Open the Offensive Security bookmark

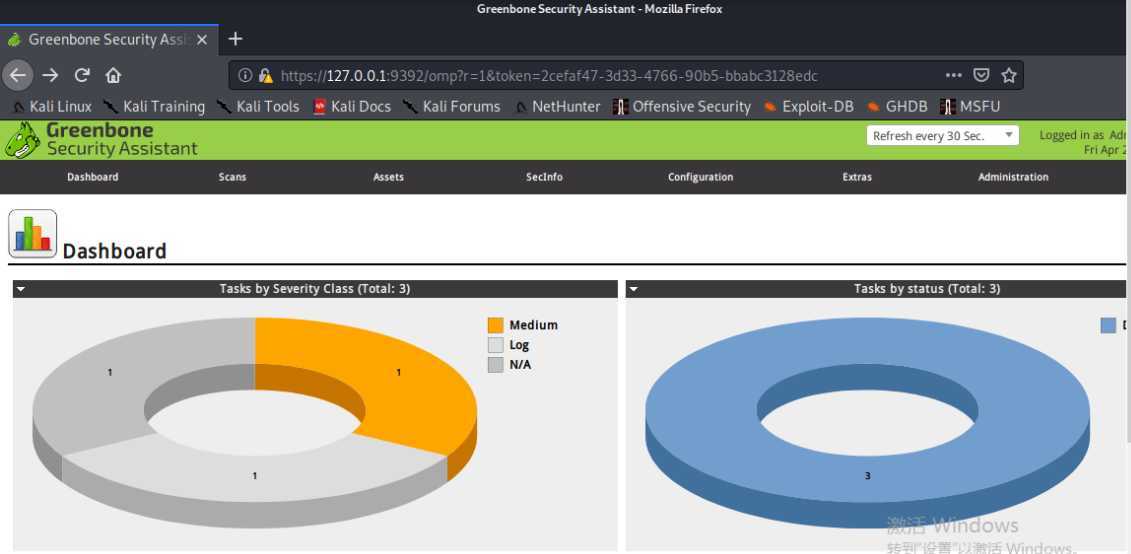pyautogui.click(x=682, y=107)
